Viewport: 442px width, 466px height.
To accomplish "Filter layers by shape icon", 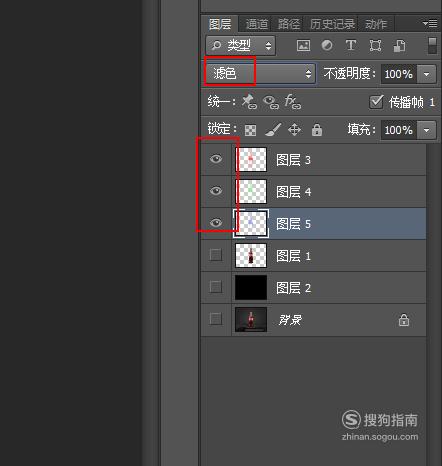I will tap(375, 45).
